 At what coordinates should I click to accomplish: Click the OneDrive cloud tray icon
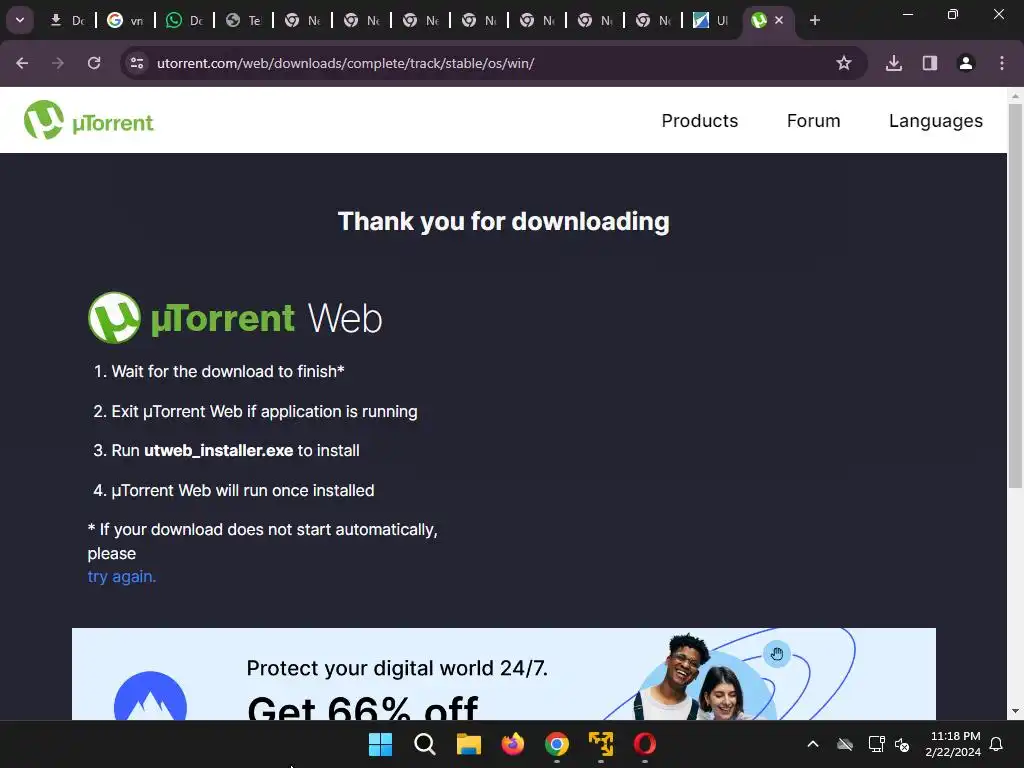click(844, 744)
